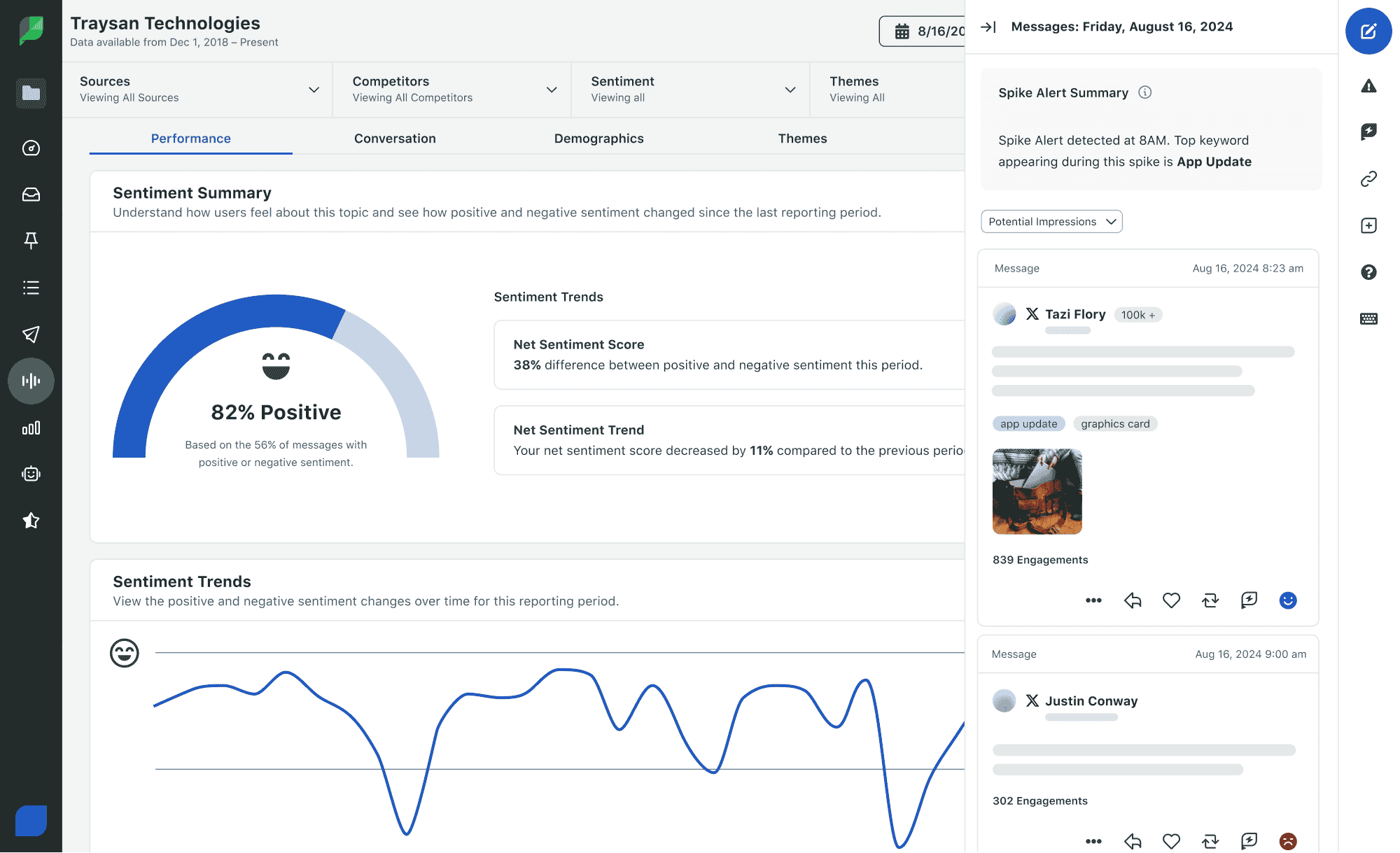Toggle negative sentiment face on Justin Conway's message
This screenshot has width=1400, height=853.
click(1287, 840)
